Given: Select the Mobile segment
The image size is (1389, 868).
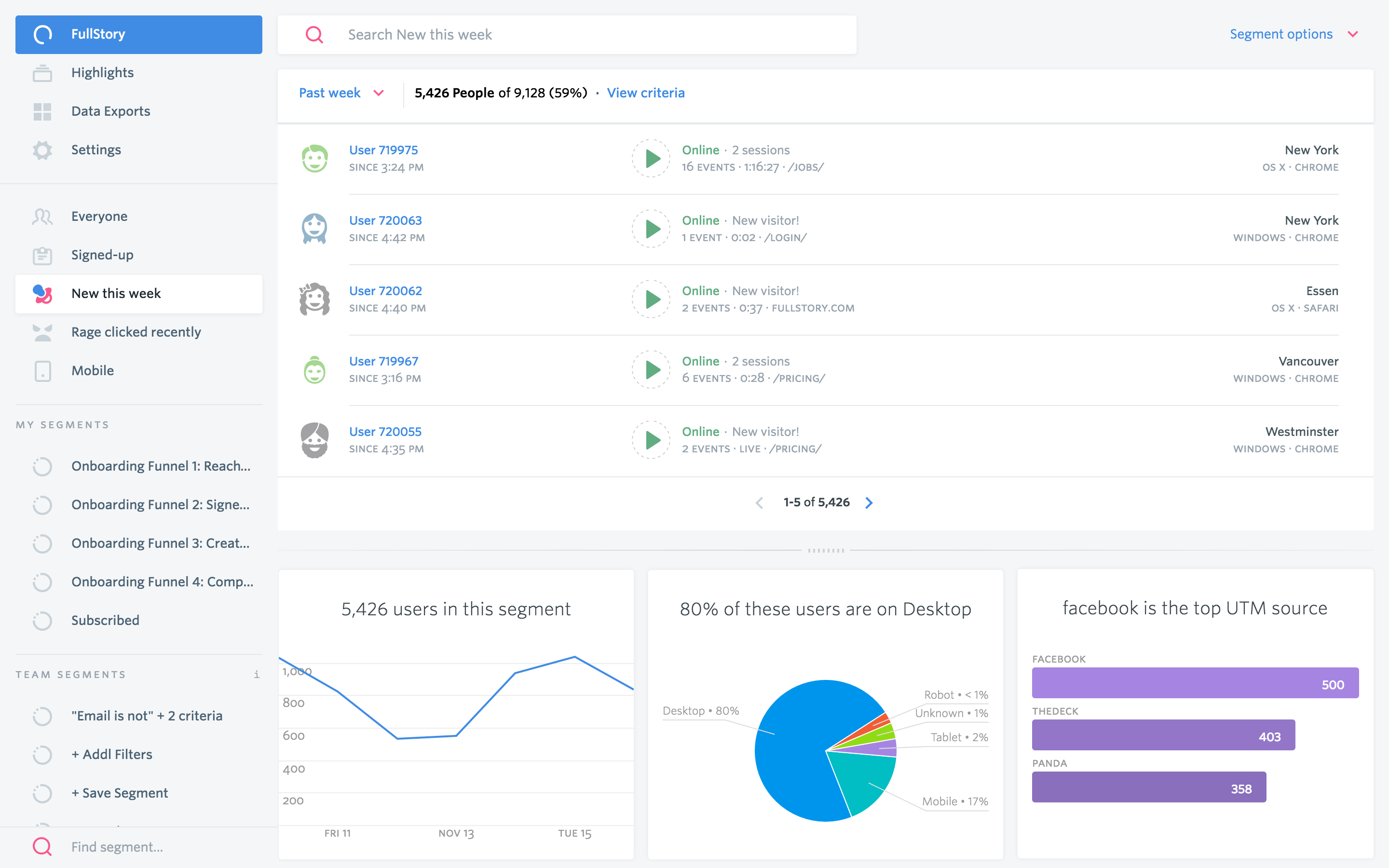Looking at the screenshot, I should click(93, 371).
